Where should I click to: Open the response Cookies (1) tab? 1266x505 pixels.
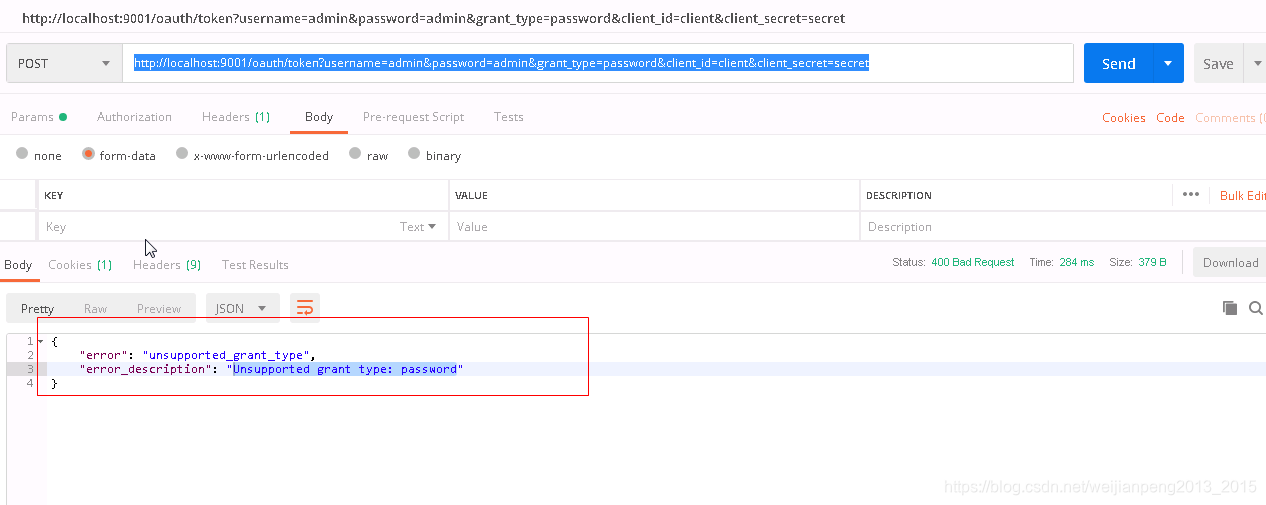click(x=80, y=265)
